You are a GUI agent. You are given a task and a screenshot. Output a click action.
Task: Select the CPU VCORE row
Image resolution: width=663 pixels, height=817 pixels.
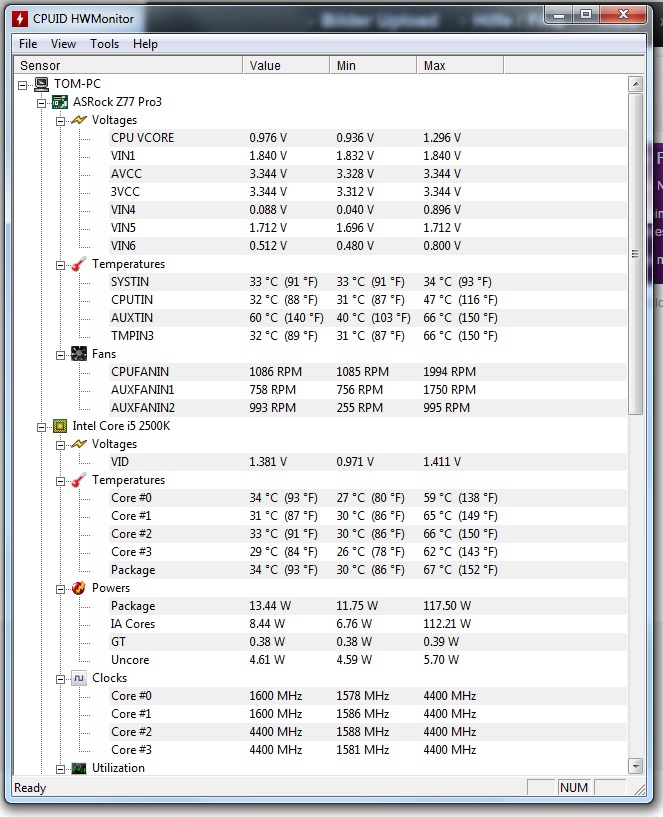click(x=367, y=138)
